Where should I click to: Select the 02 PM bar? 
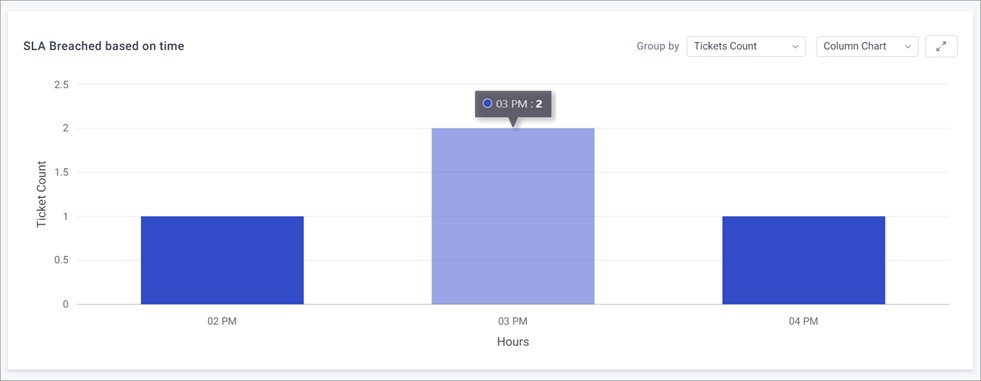(222, 260)
